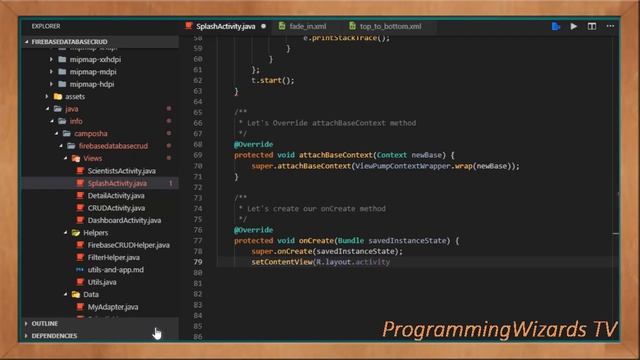Click the assets folder icon
640x360 pixels.
(58, 97)
